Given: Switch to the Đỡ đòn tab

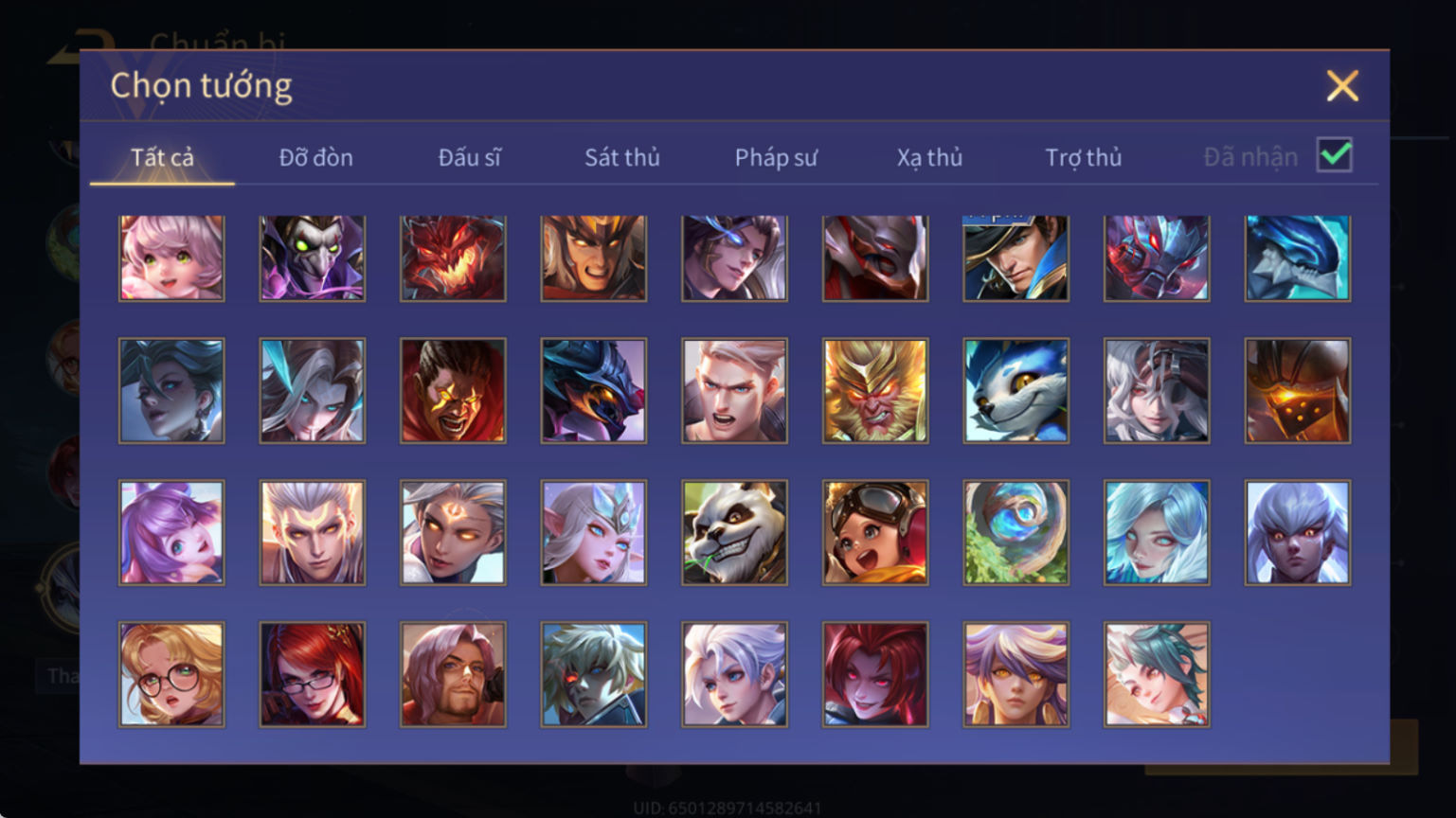Looking at the screenshot, I should (315, 157).
